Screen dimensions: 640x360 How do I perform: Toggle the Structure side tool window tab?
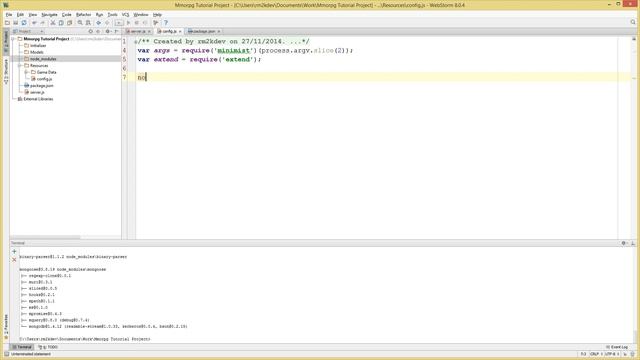point(6,71)
